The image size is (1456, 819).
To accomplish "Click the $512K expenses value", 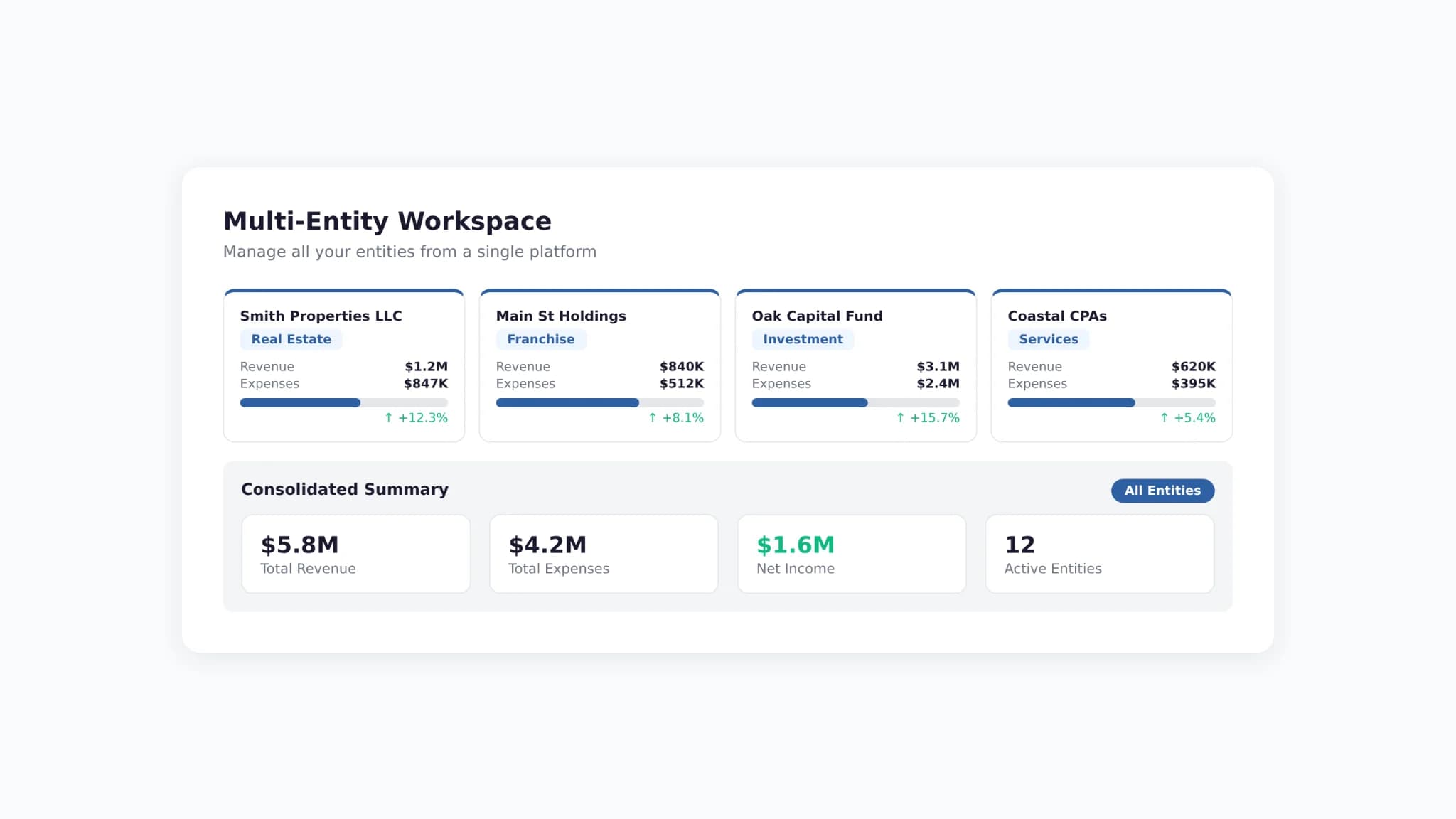I will [682, 384].
